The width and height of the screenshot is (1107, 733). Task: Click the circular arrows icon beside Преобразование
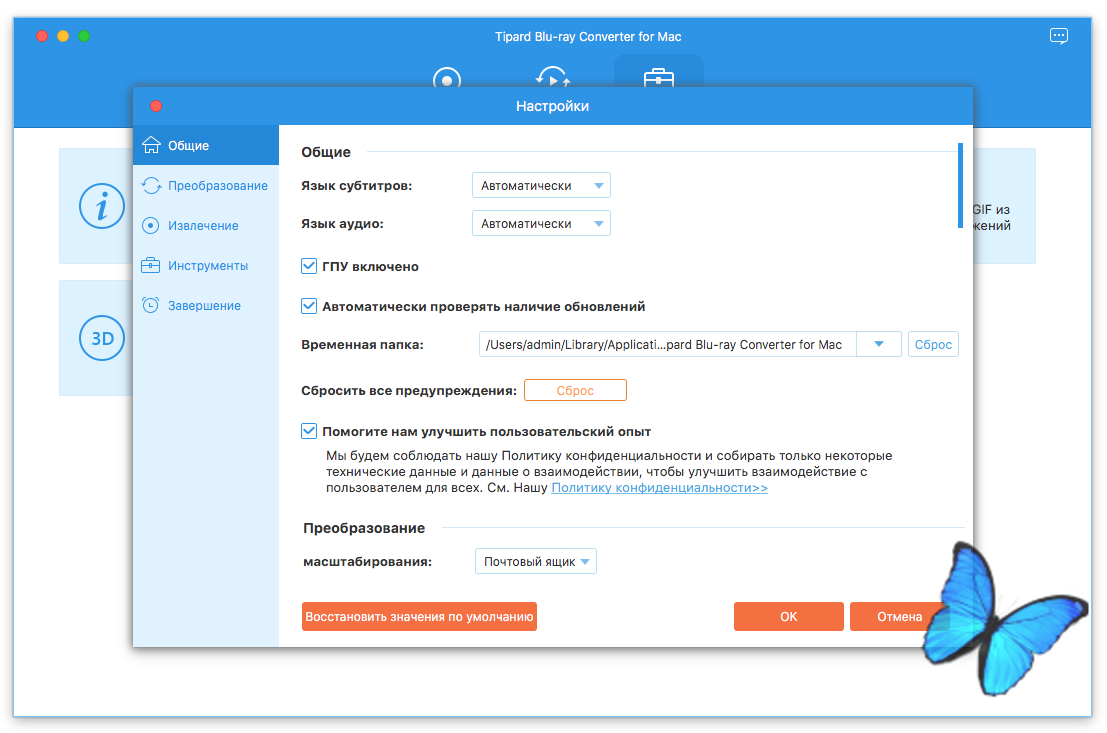151,185
